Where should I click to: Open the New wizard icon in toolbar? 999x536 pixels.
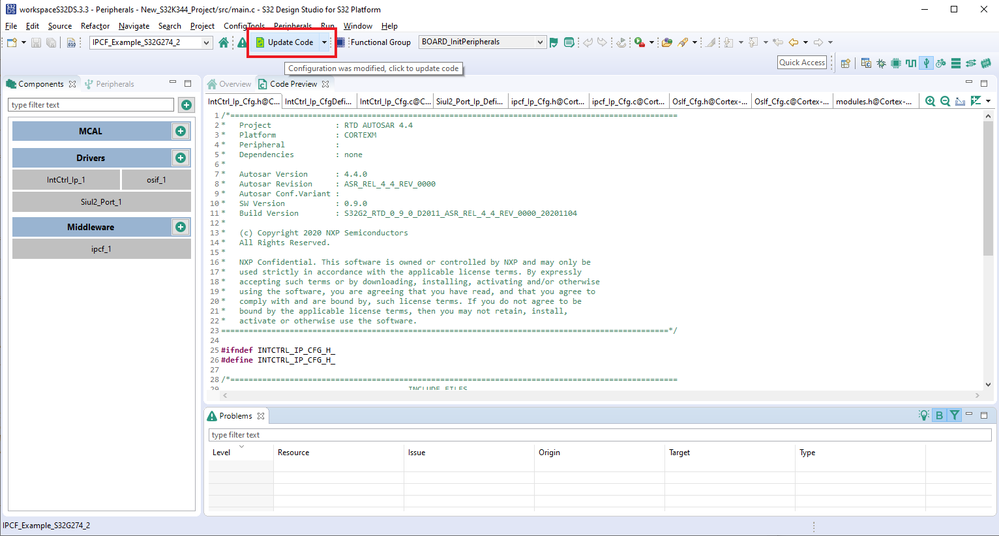11,42
